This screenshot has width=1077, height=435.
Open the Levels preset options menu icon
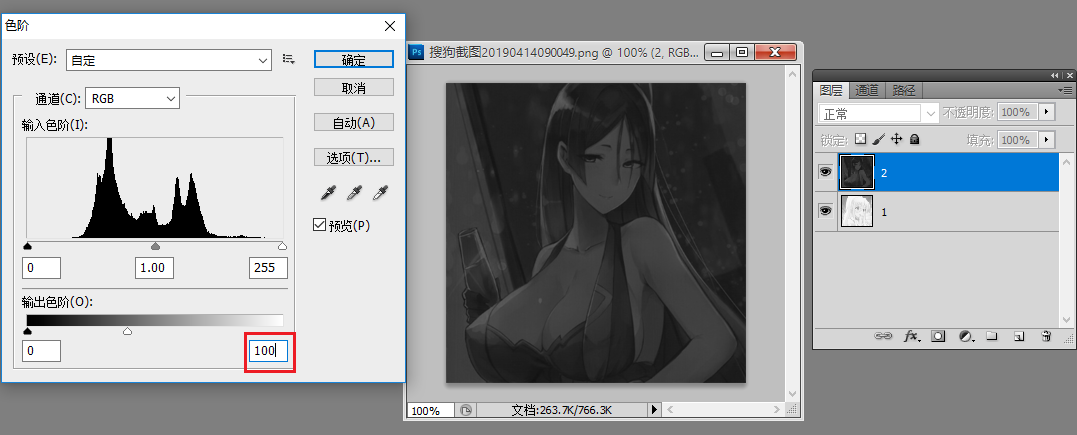[288, 59]
